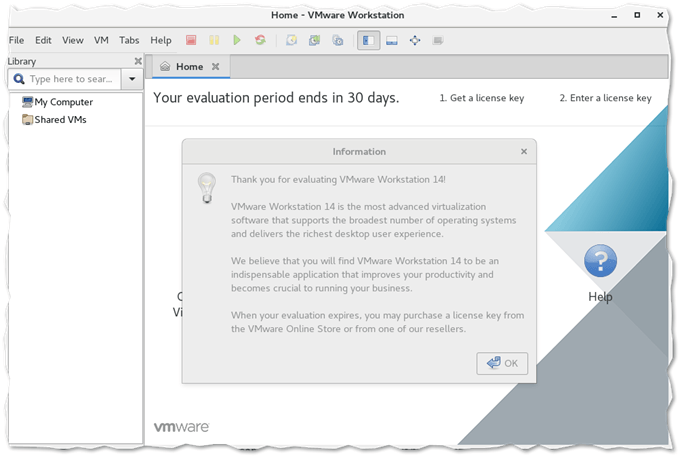Close the Information dialog with its X
This screenshot has height=457, width=680.
524,151
